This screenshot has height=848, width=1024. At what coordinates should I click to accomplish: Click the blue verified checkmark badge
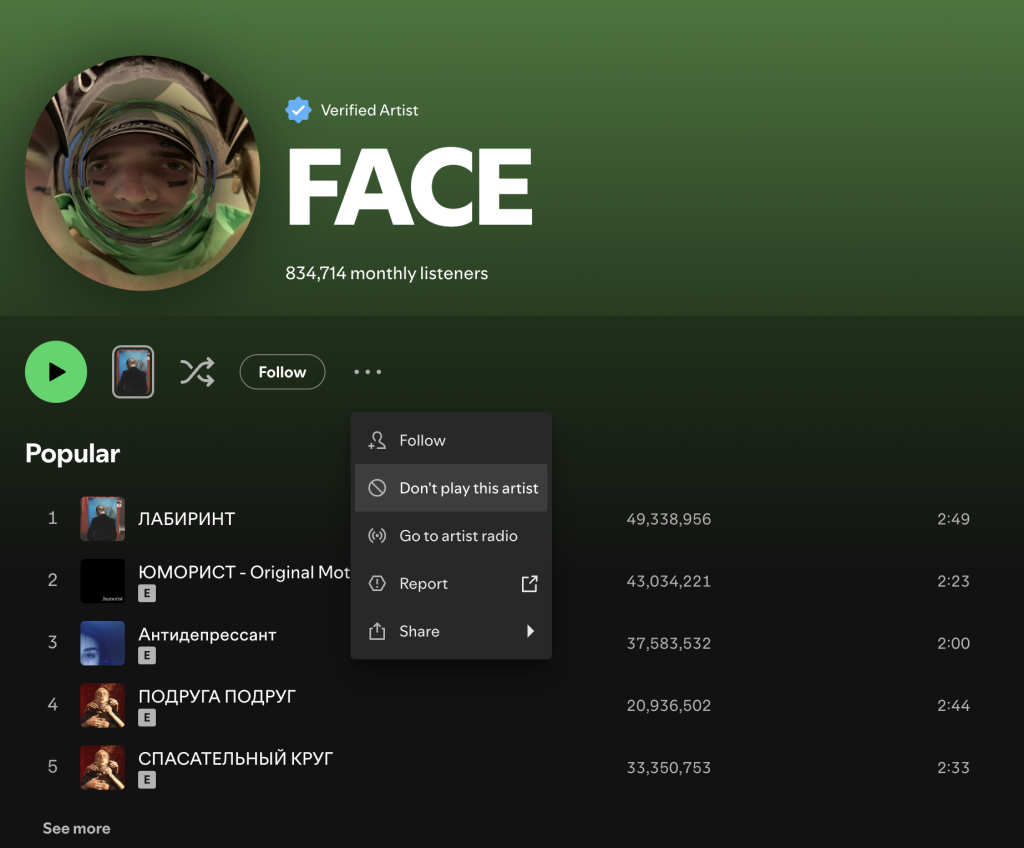(298, 110)
